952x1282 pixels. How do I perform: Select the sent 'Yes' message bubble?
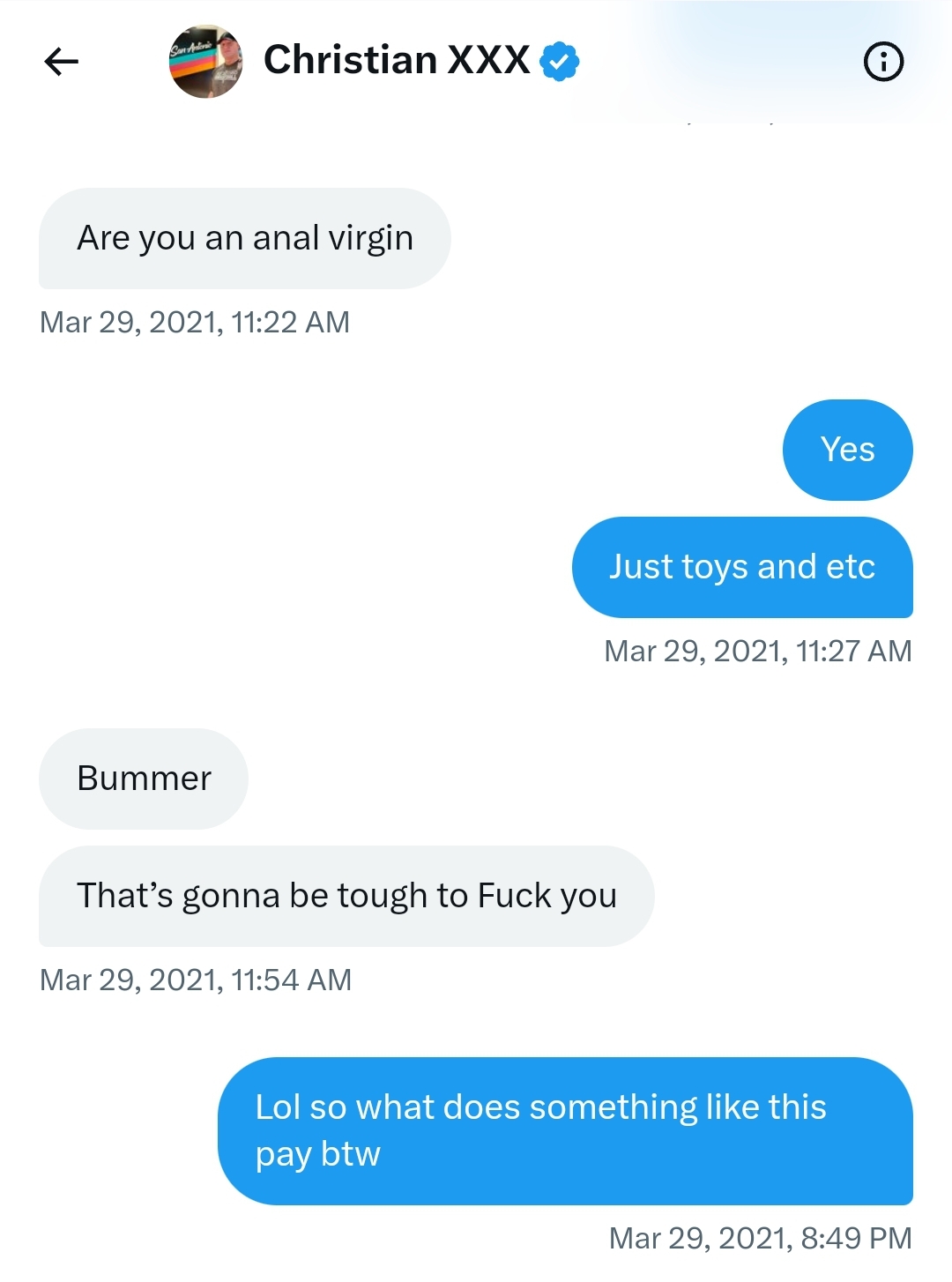point(847,450)
